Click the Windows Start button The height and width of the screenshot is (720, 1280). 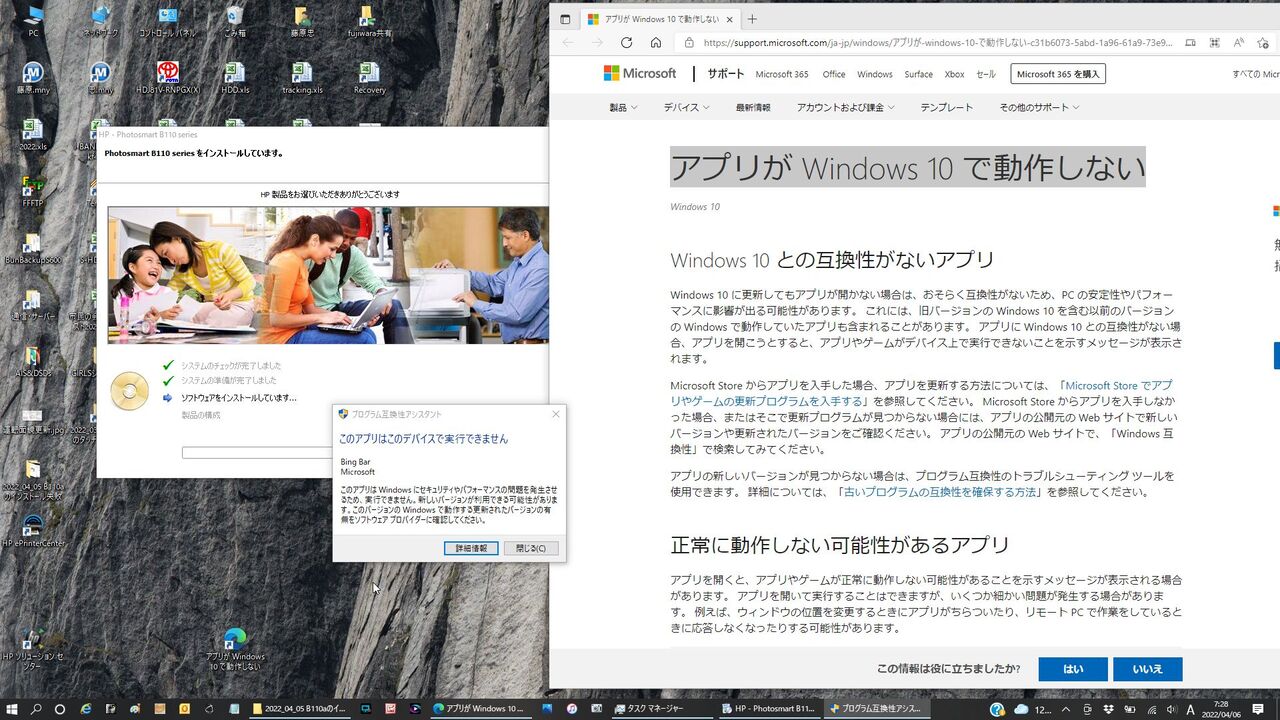[12, 708]
